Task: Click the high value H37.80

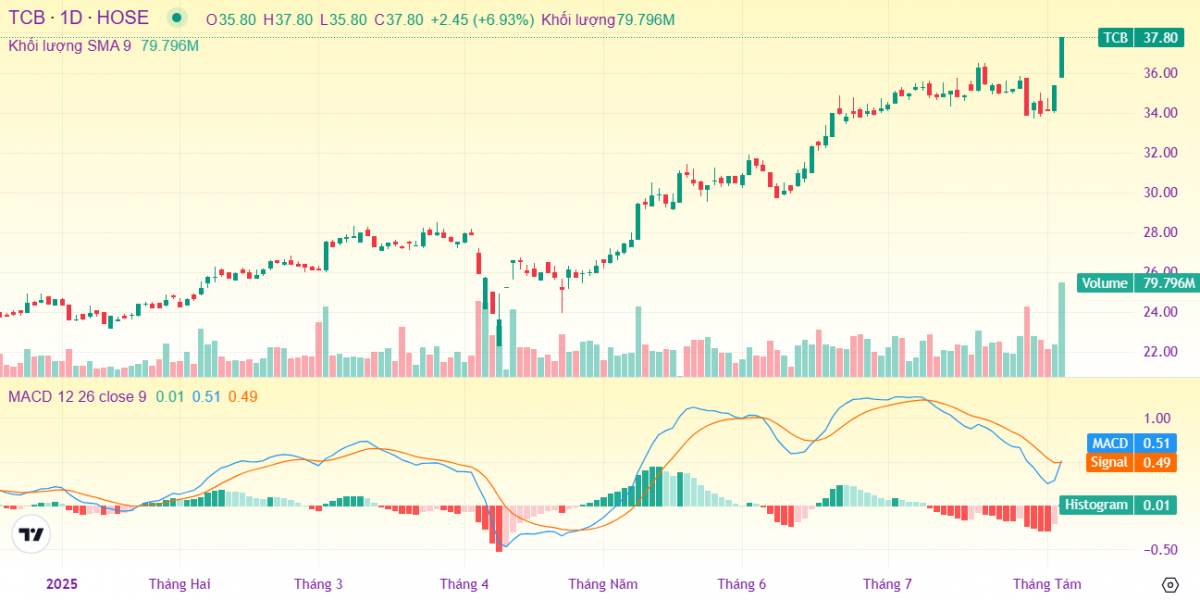Action: click(x=288, y=20)
